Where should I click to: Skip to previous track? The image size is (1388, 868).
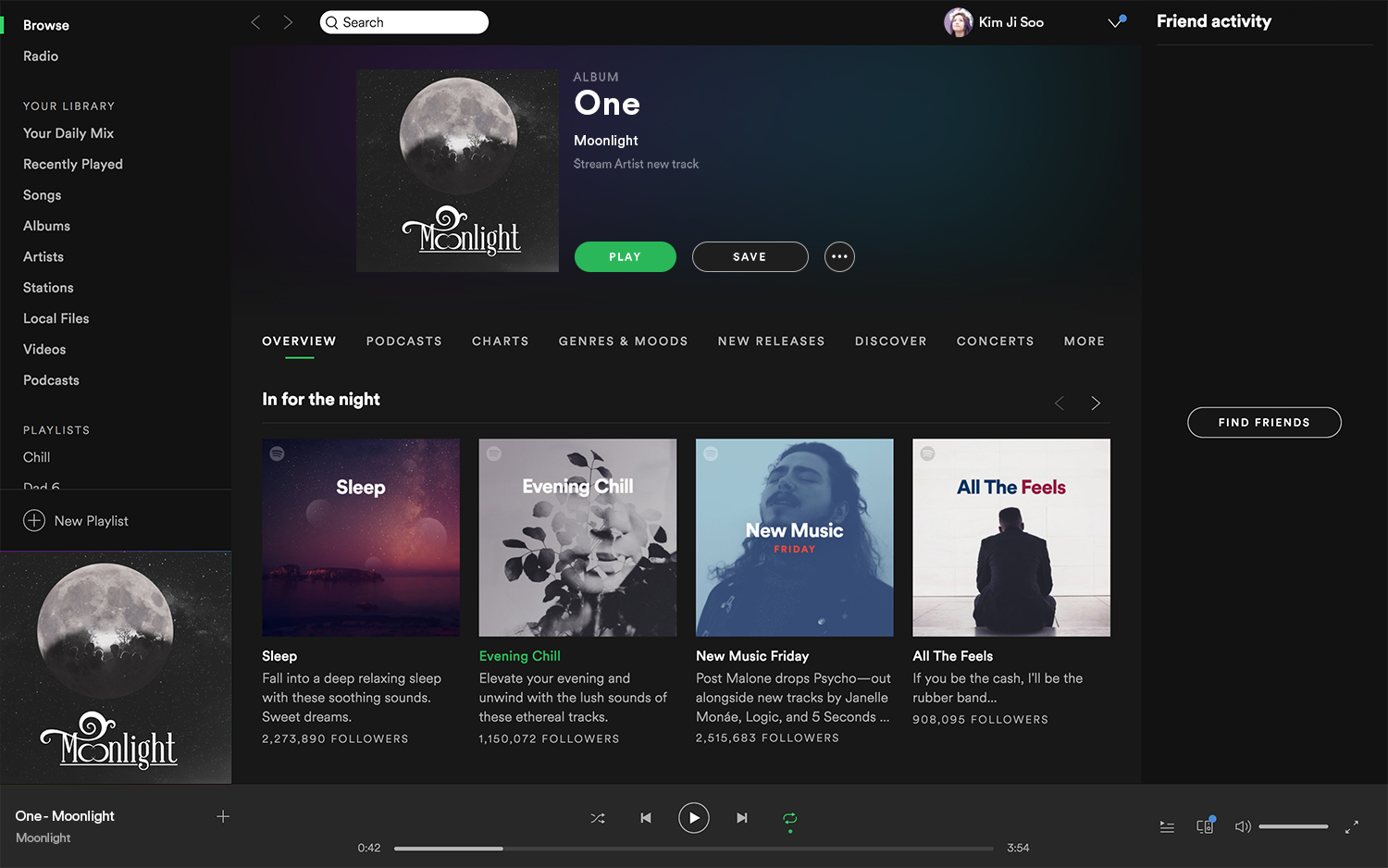click(646, 818)
